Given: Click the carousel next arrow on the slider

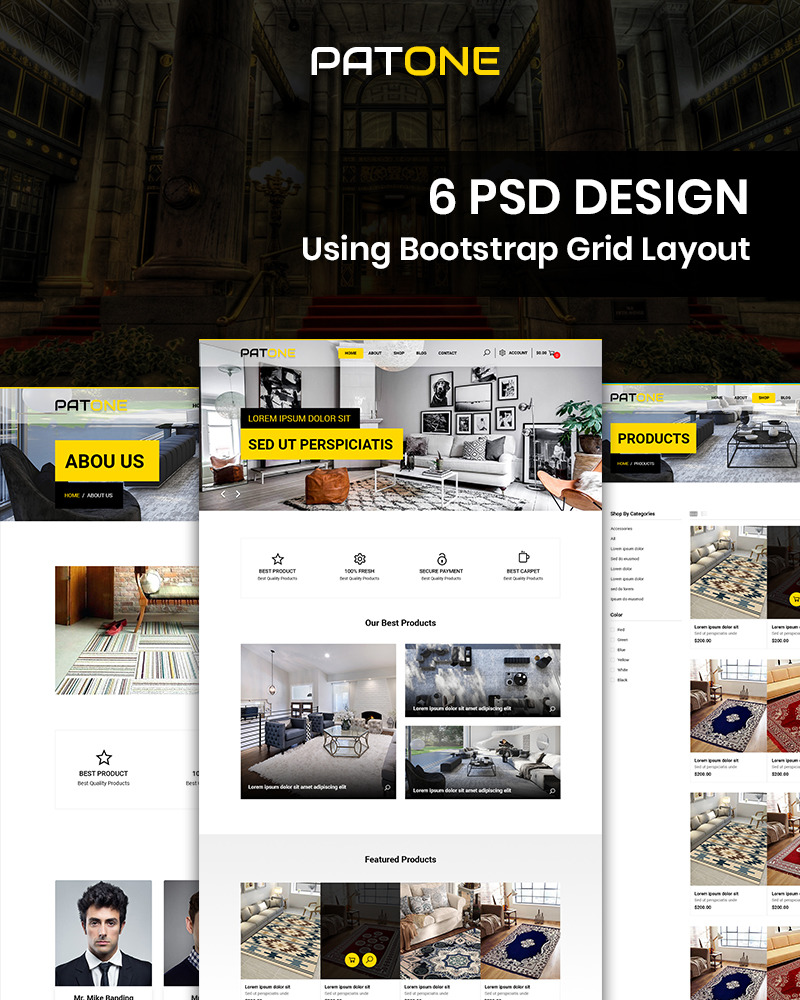Looking at the screenshot, I should point(239,494).
